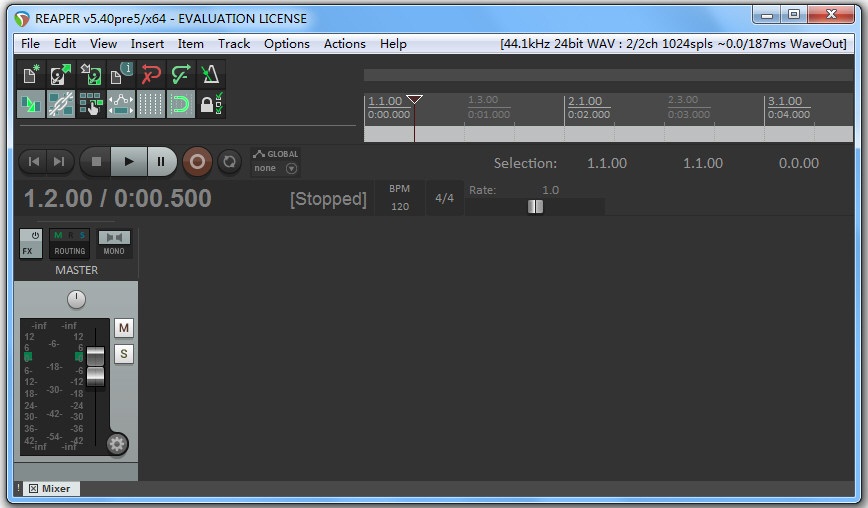868x508 pixels.
Task: Toggle repeat loop button
Action: [x=229, y=162]
